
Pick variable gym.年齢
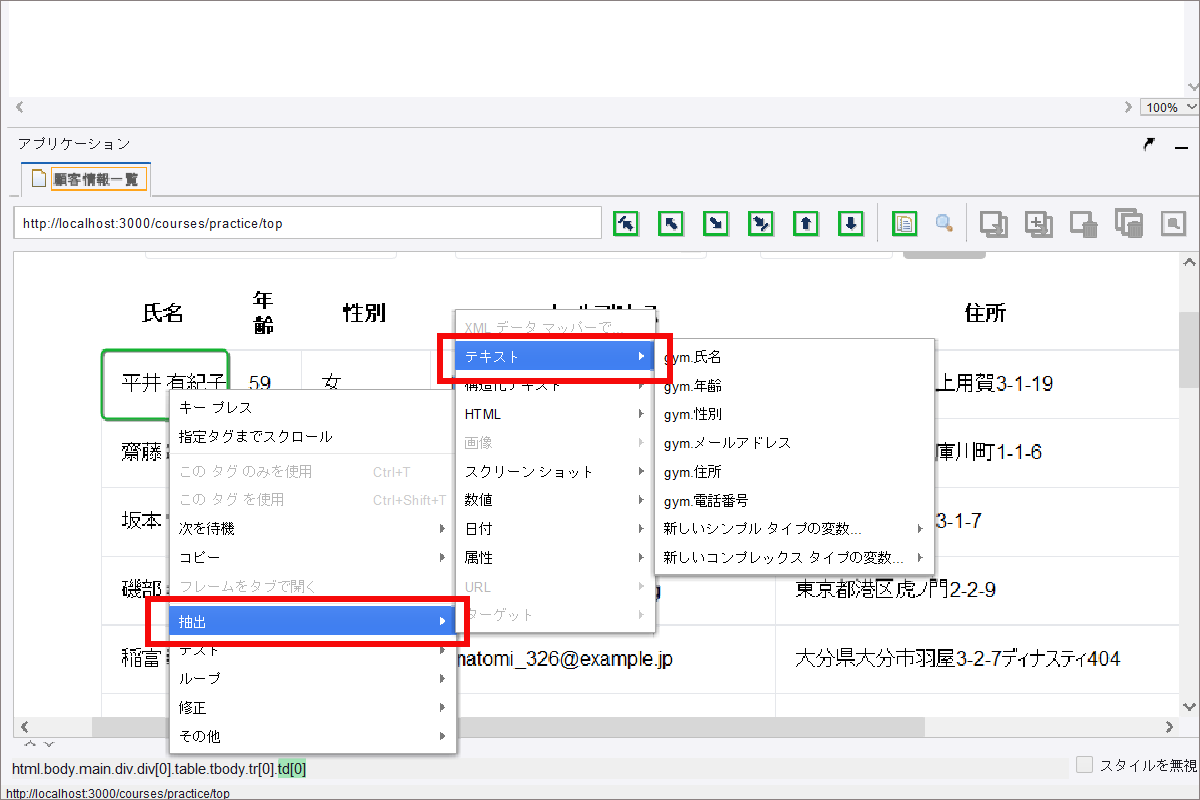pyautogui.click(x=794, y=386)
